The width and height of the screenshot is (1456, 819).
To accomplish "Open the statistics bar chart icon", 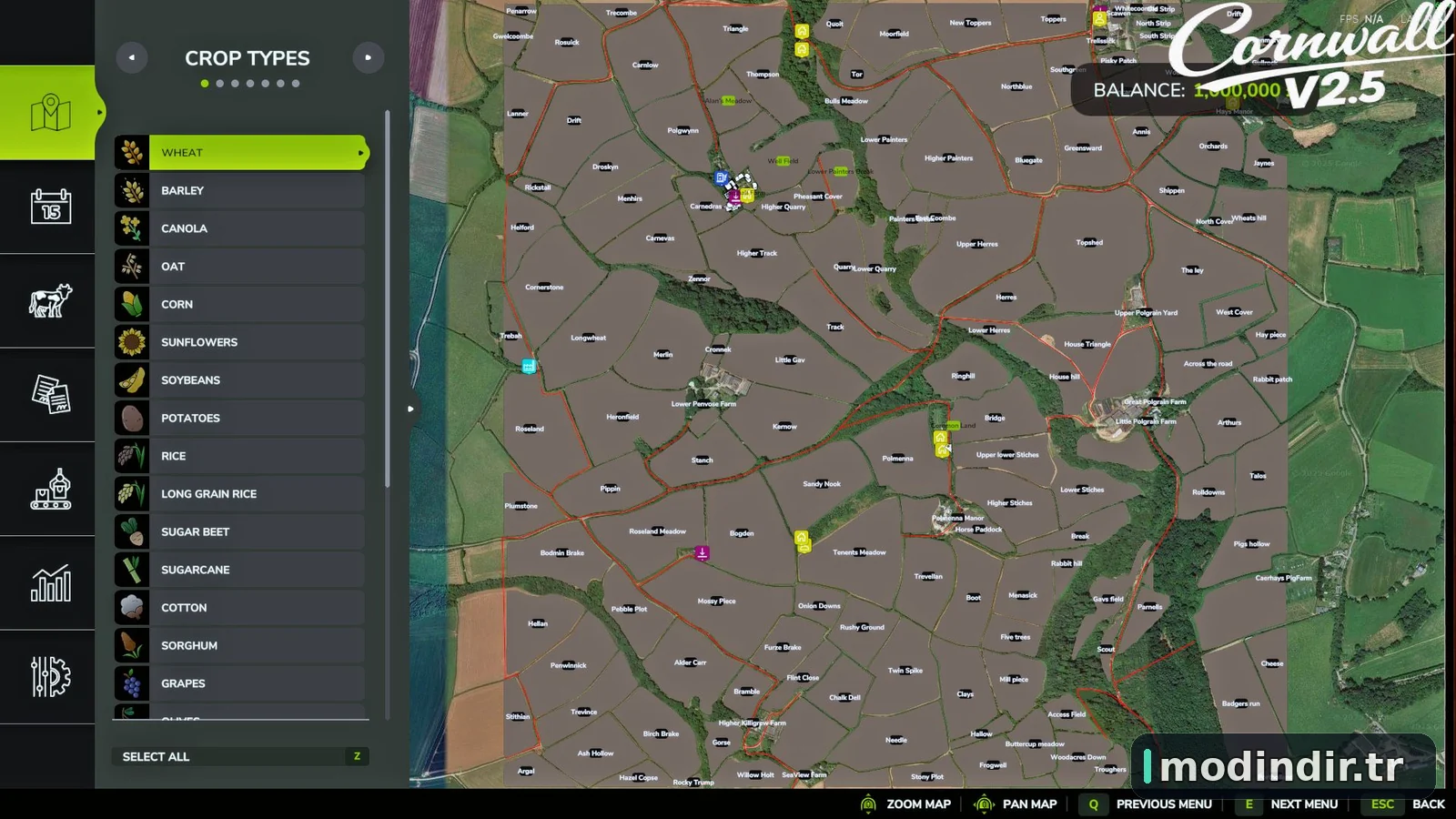I will click(x=50, y=582).
